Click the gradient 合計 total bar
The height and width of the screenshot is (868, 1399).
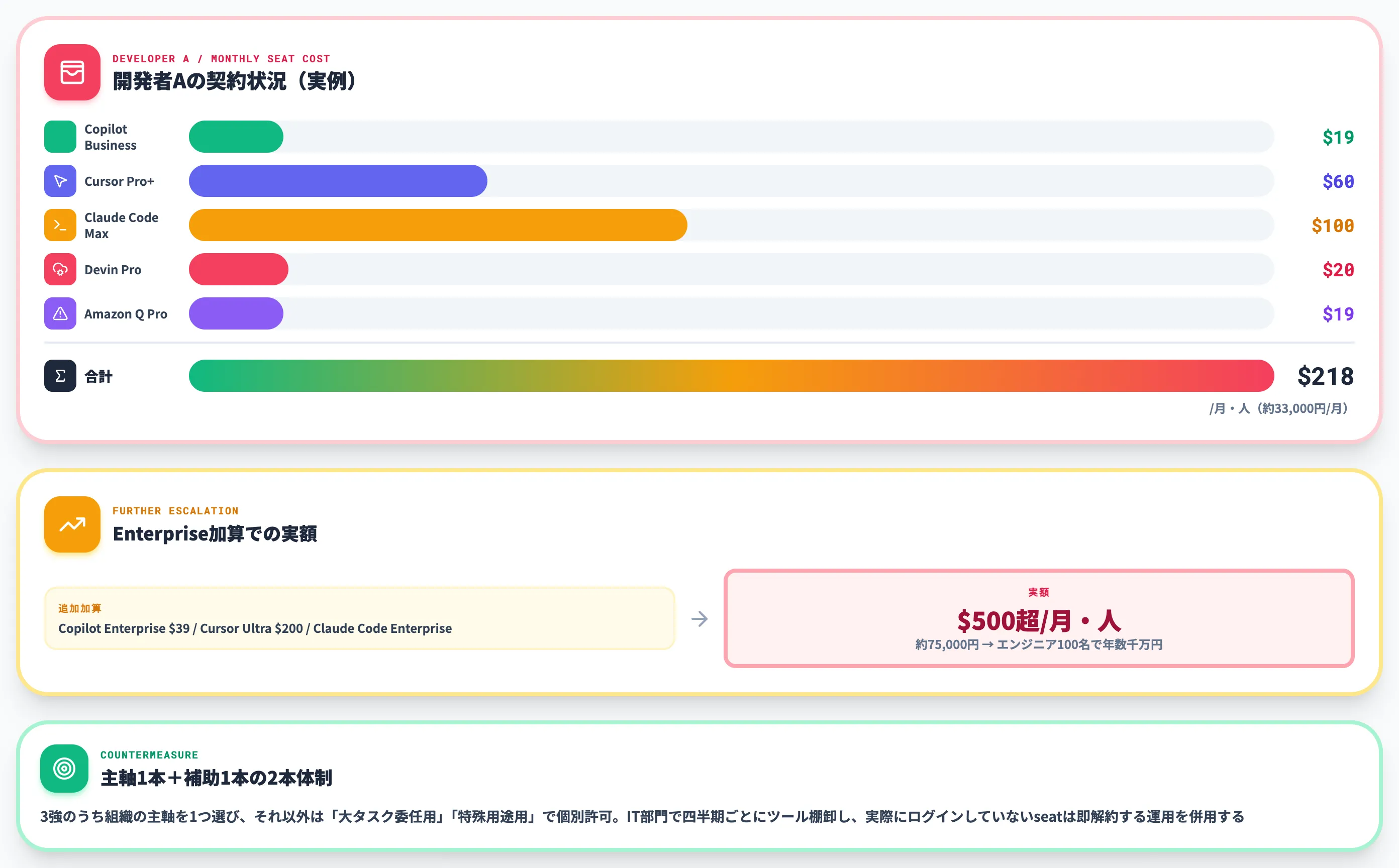pos(732,376)
